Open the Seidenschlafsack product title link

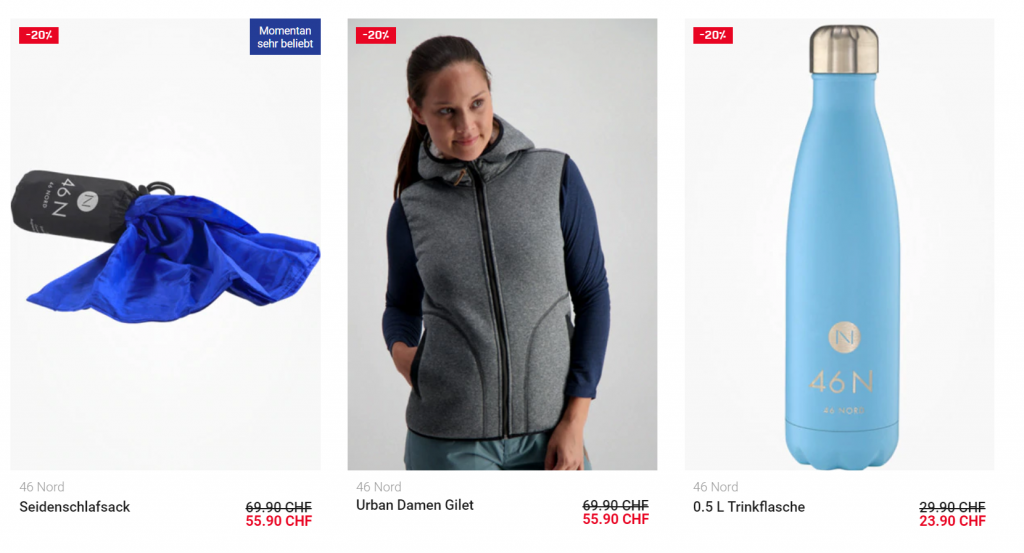click(x=74, y=507)
